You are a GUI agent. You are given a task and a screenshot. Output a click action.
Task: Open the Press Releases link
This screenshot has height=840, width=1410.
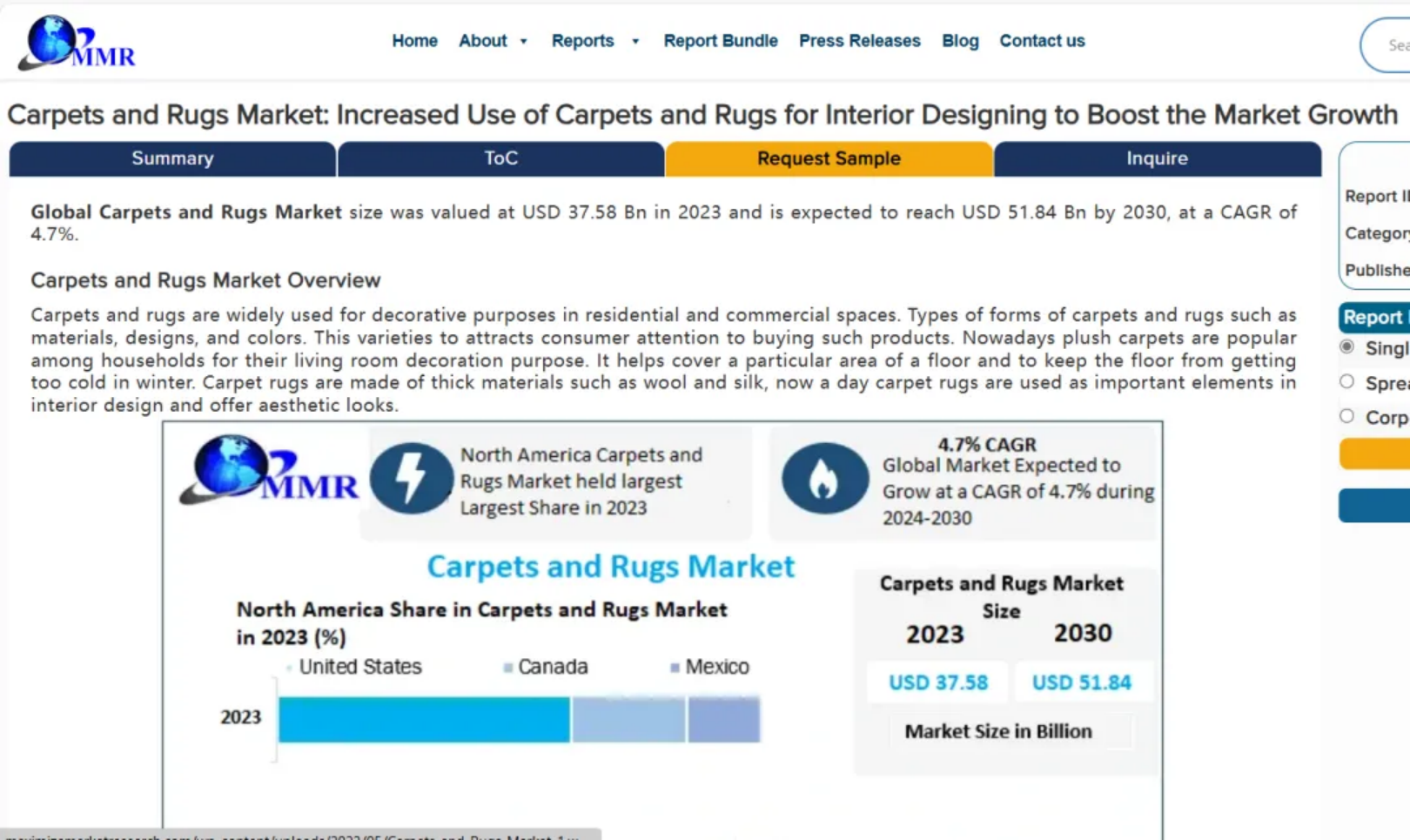tap(859, 41)
